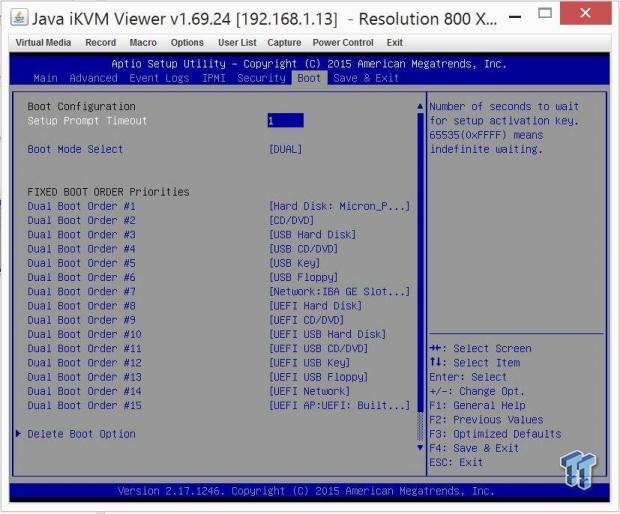
Task: Open the [UEFI Network] boot option
Action: [309, 391]
